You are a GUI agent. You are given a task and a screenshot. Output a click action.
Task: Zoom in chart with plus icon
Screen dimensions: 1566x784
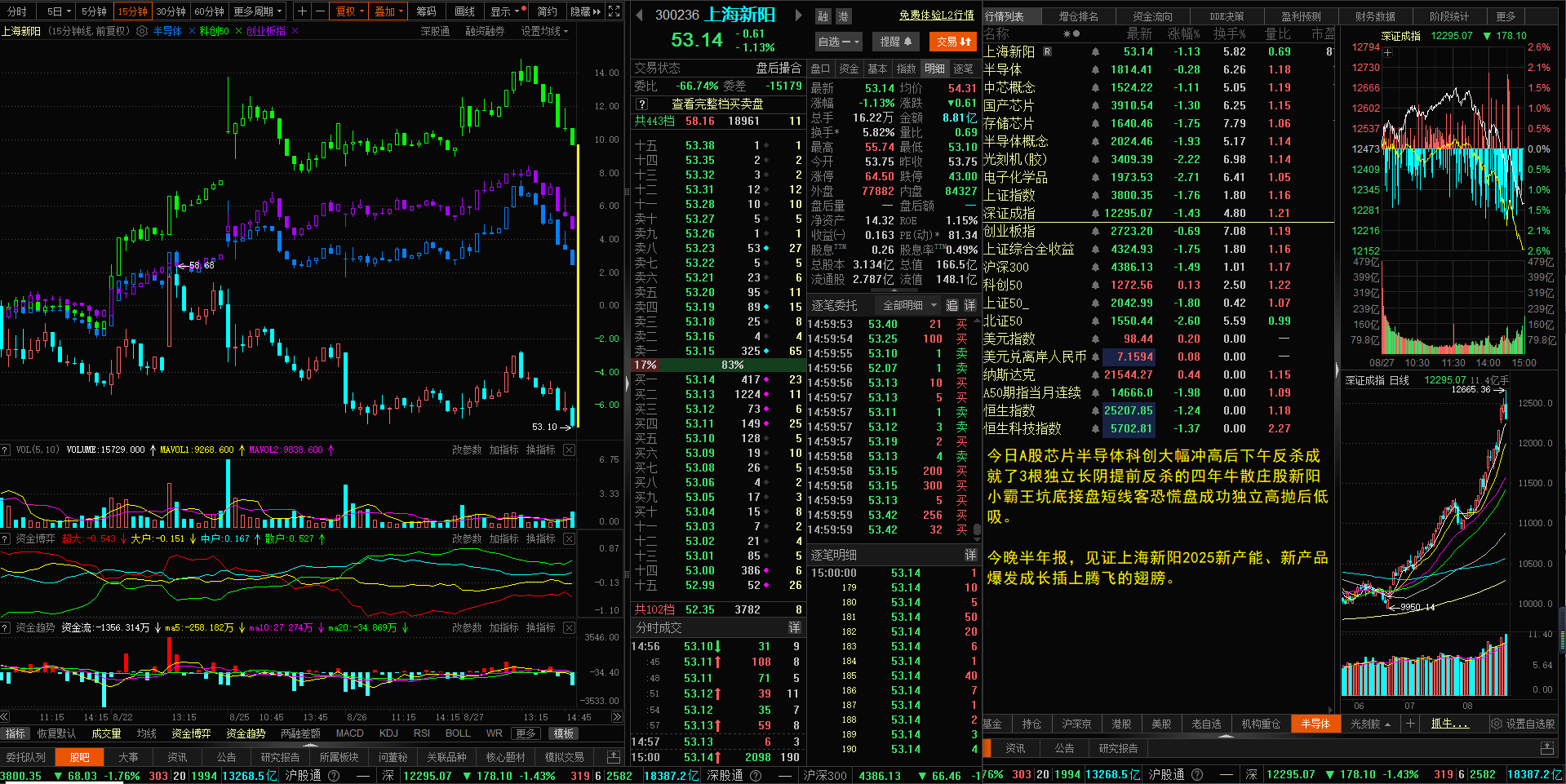302,11
